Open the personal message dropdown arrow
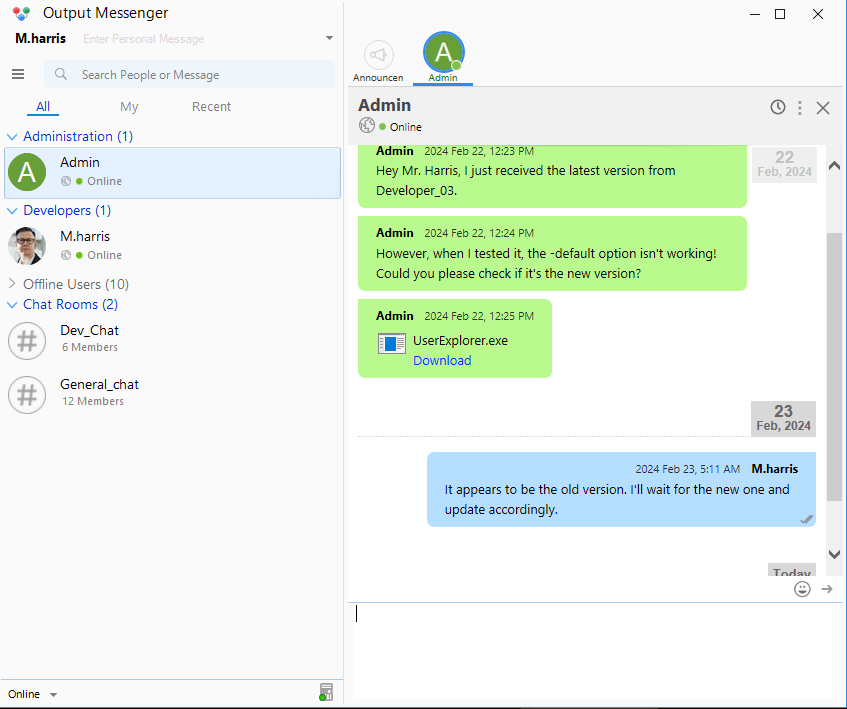 [329, 39]
